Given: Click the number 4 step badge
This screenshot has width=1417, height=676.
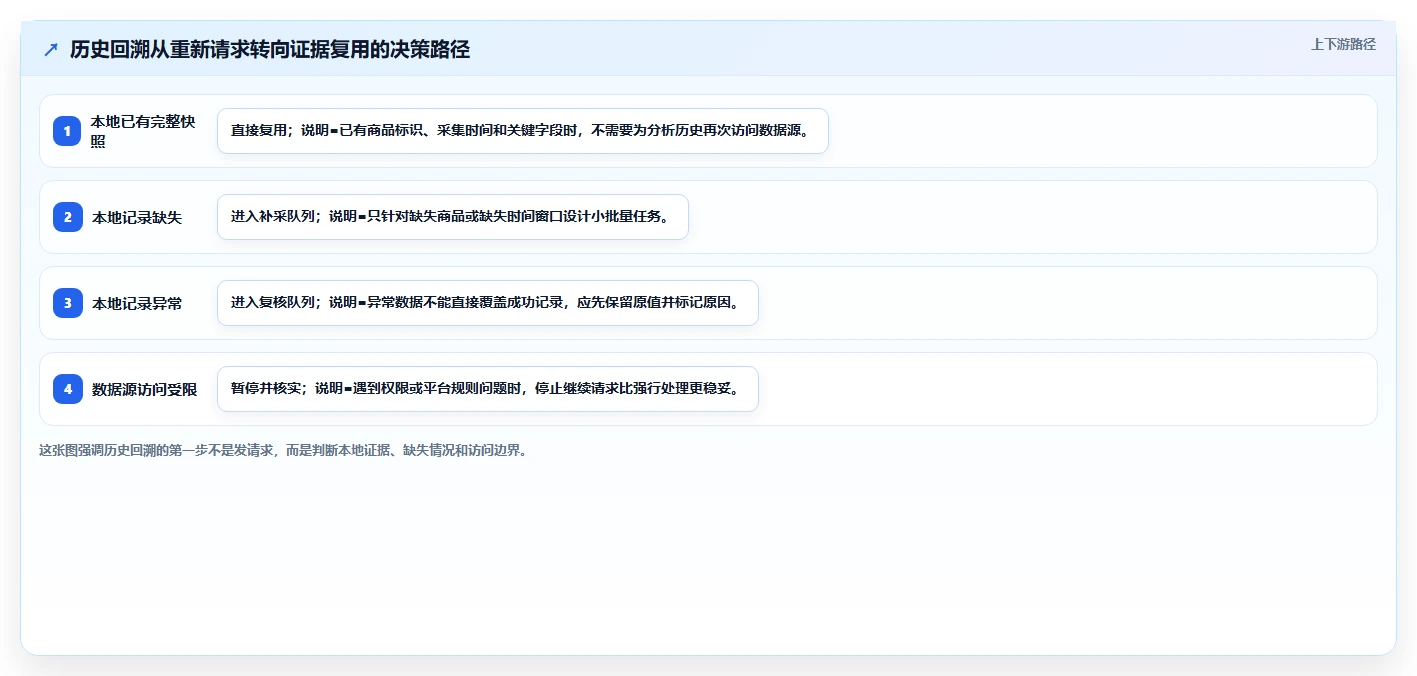Looking at the screenshot, I should 67,389.
